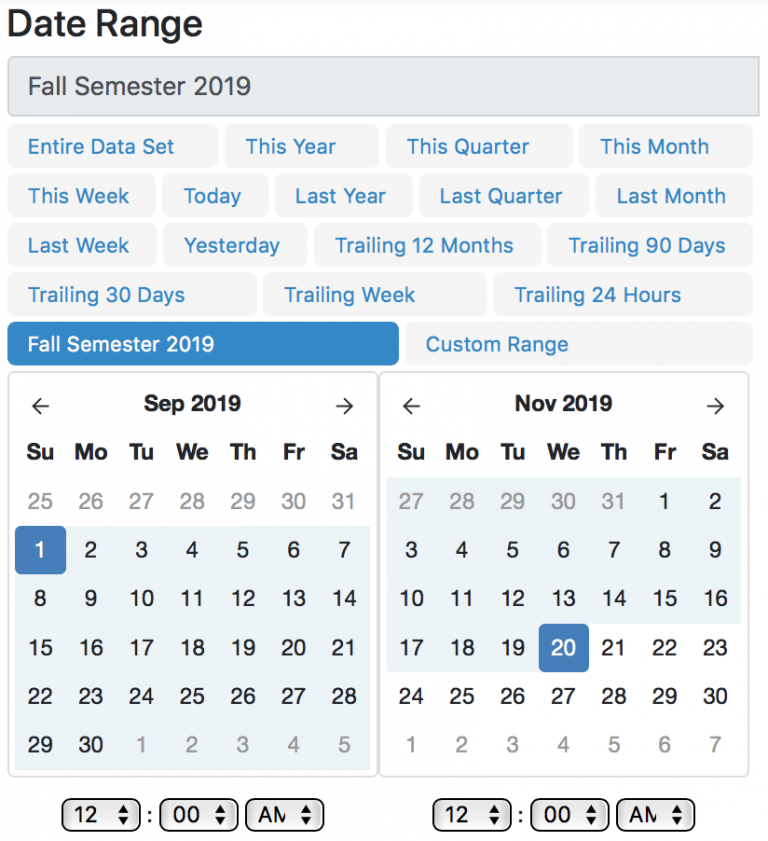The image size is (768, 841).
Task: Apply the Last Week preset
Action: coord(79,245)
